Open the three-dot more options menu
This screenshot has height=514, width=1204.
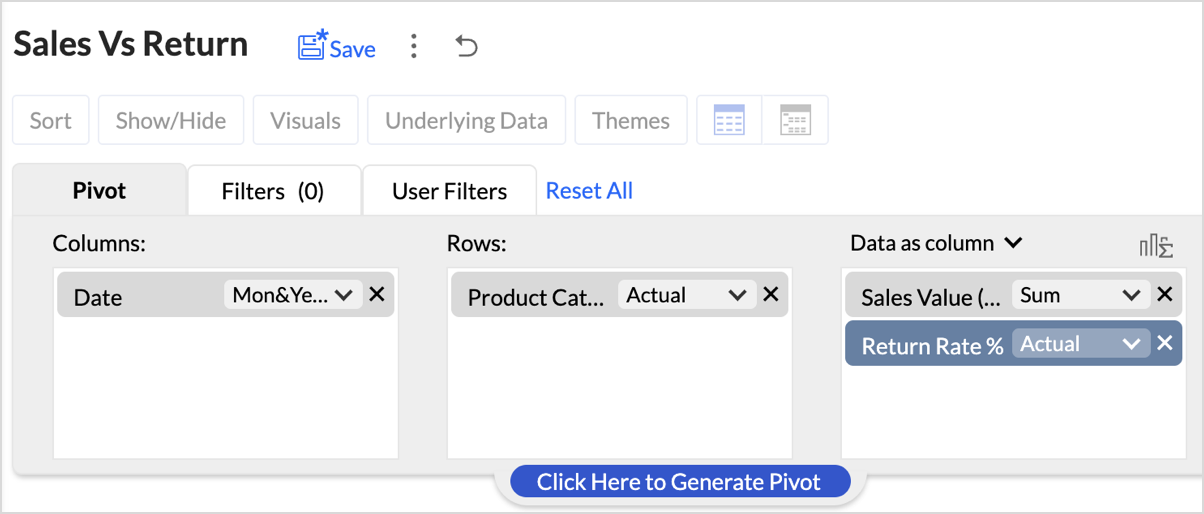(x=414, y=46)
